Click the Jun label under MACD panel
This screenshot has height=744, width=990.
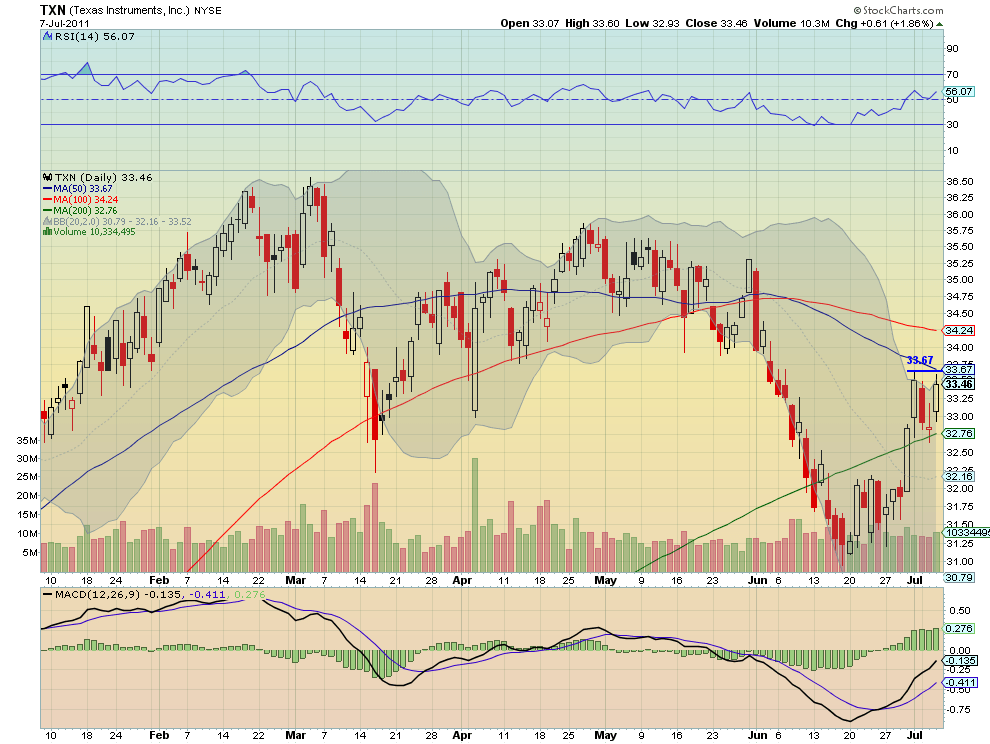(757, 735)
